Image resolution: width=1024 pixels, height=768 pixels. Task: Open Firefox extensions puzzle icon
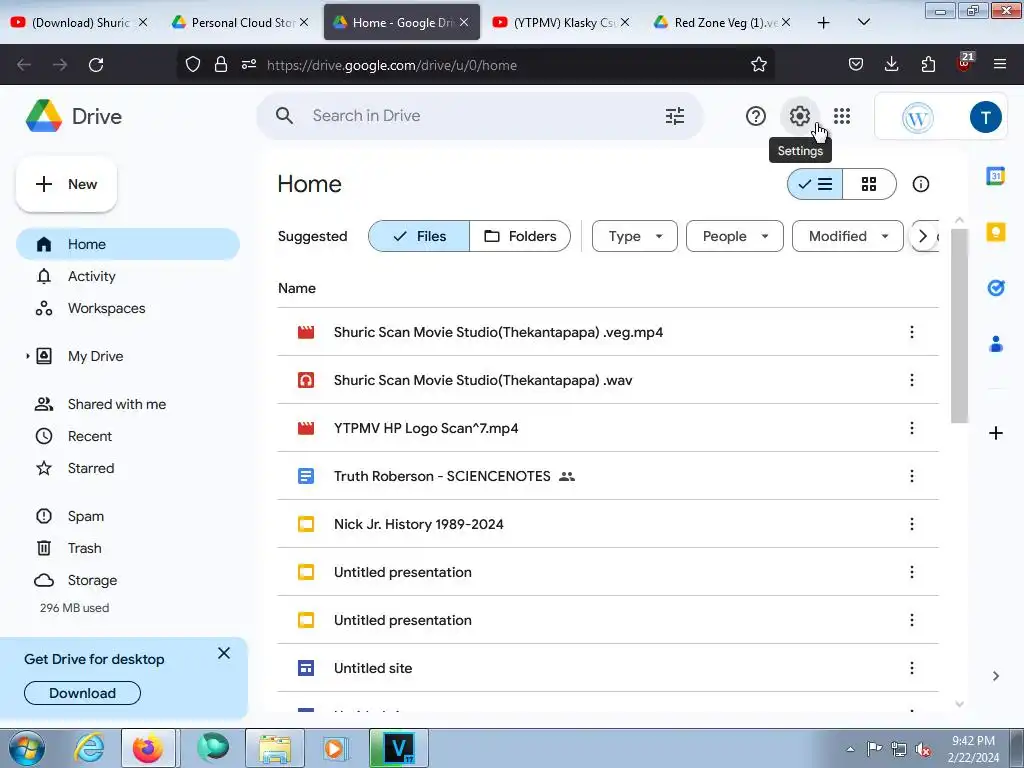click(x=928, y=64)
